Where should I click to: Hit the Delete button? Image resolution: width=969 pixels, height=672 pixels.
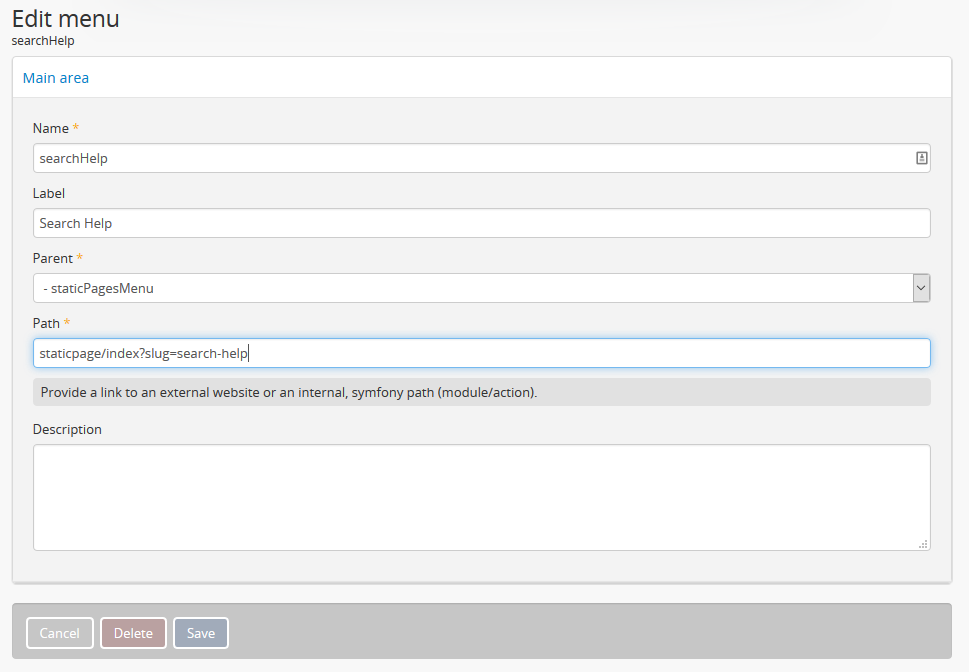pos(133,633)
